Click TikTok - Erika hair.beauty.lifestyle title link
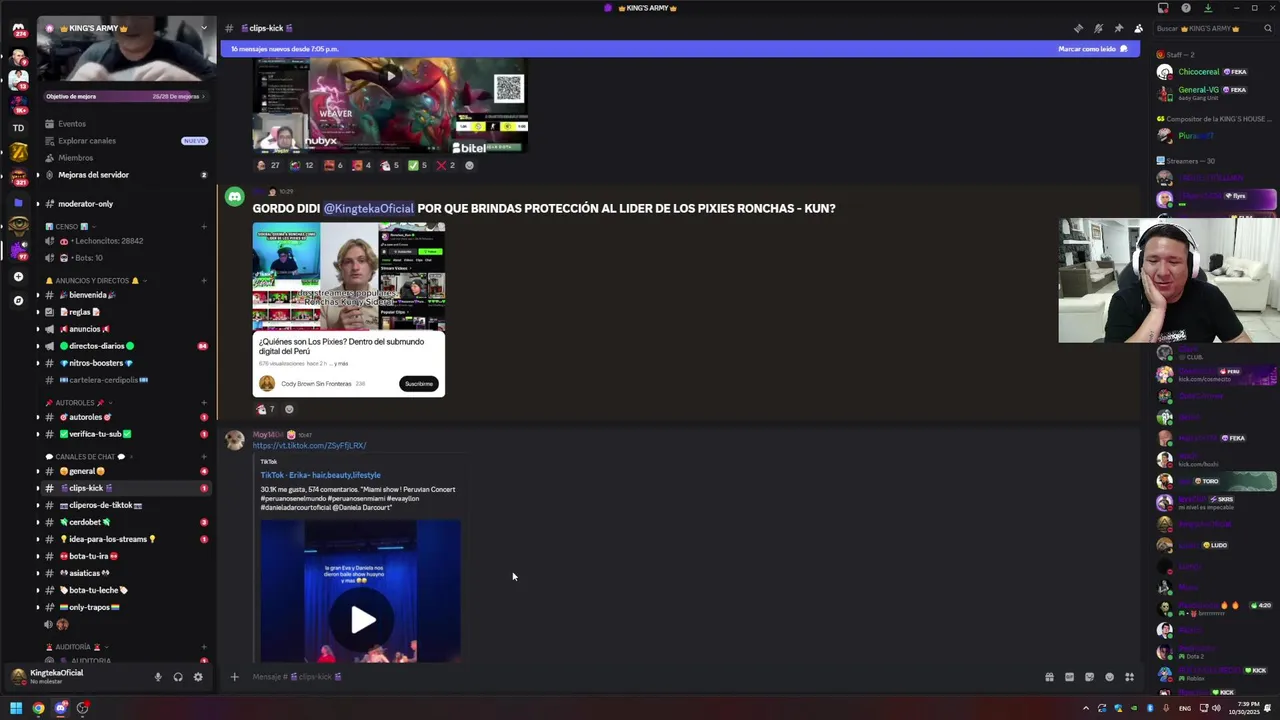The image size is (1280, 720). 320,475
